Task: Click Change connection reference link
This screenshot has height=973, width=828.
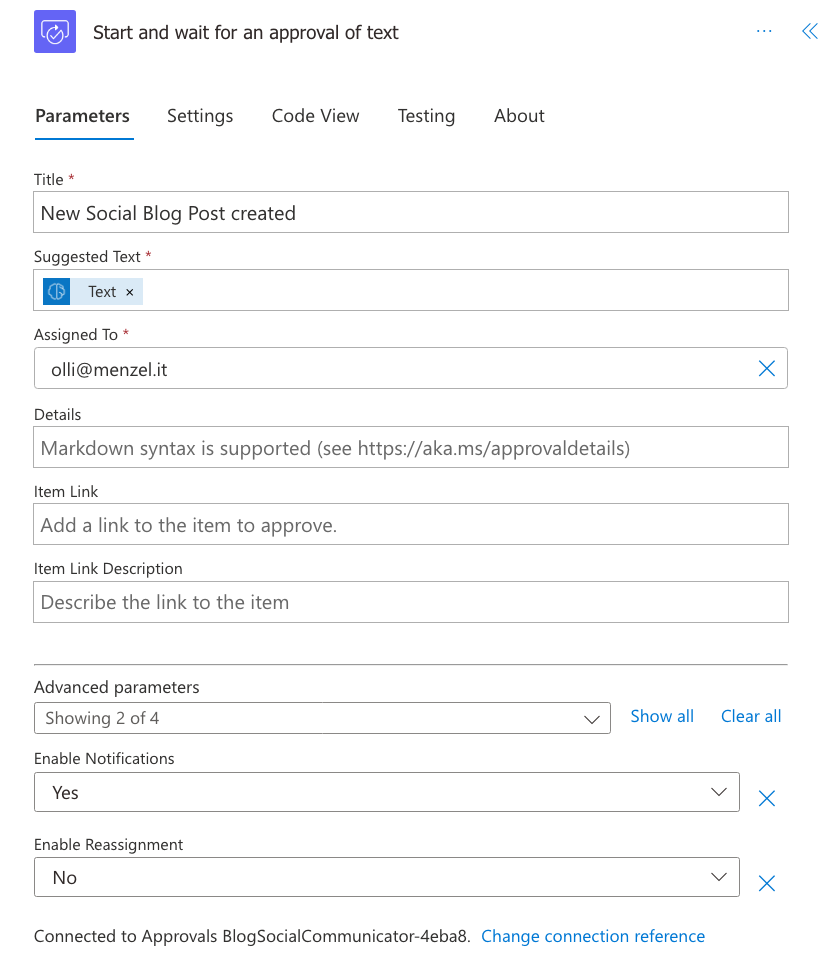Action: 593,936
